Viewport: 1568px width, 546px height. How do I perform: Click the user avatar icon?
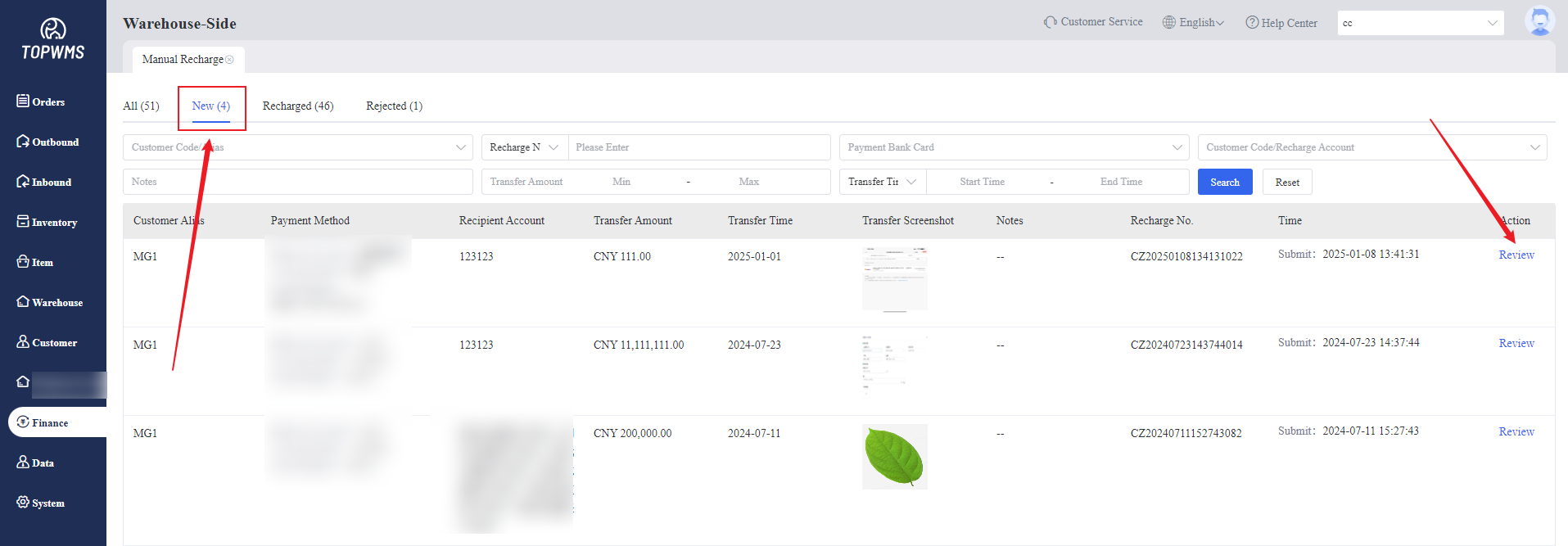[x=1539, y=21]
